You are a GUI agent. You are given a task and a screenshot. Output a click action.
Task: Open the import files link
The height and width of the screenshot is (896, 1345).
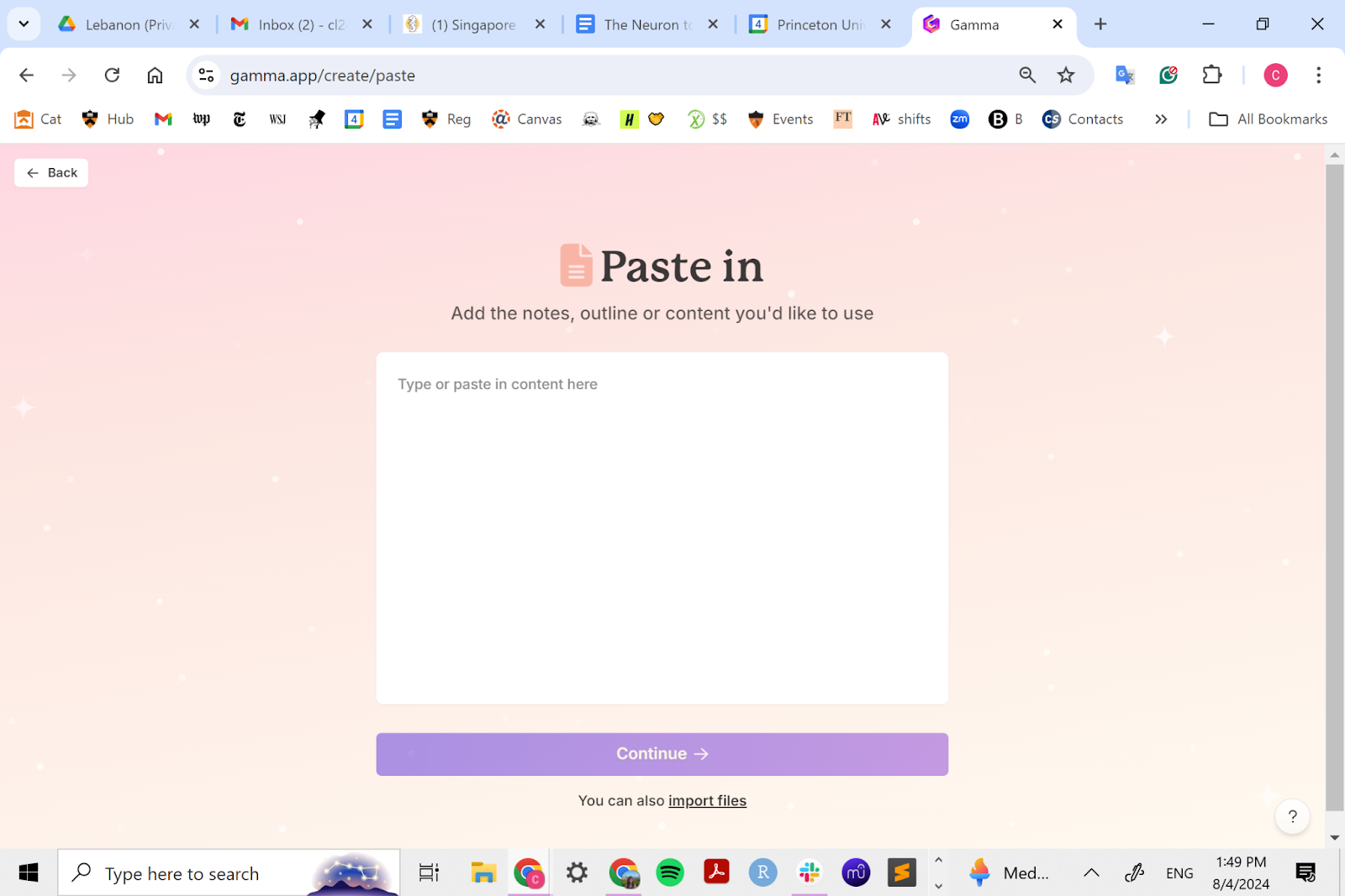tap(707, 801)
